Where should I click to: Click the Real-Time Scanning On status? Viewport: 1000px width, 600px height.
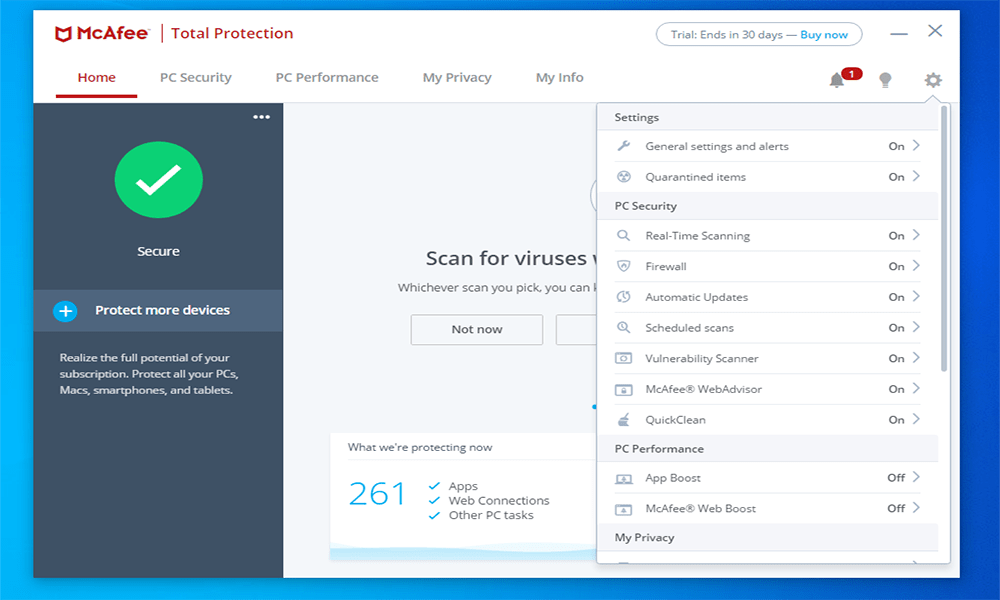[897, 236]
